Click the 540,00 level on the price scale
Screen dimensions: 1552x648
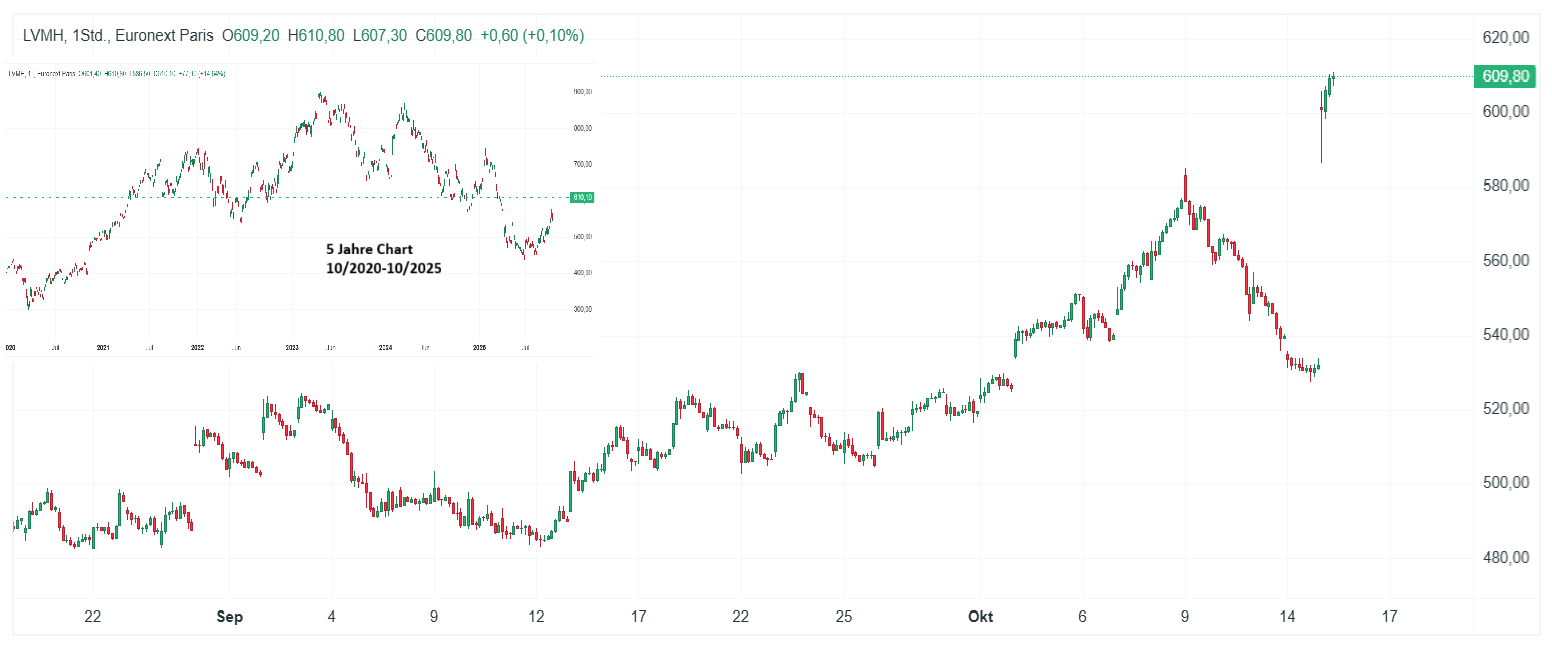pyautogui.click(x=1506, y=334)
